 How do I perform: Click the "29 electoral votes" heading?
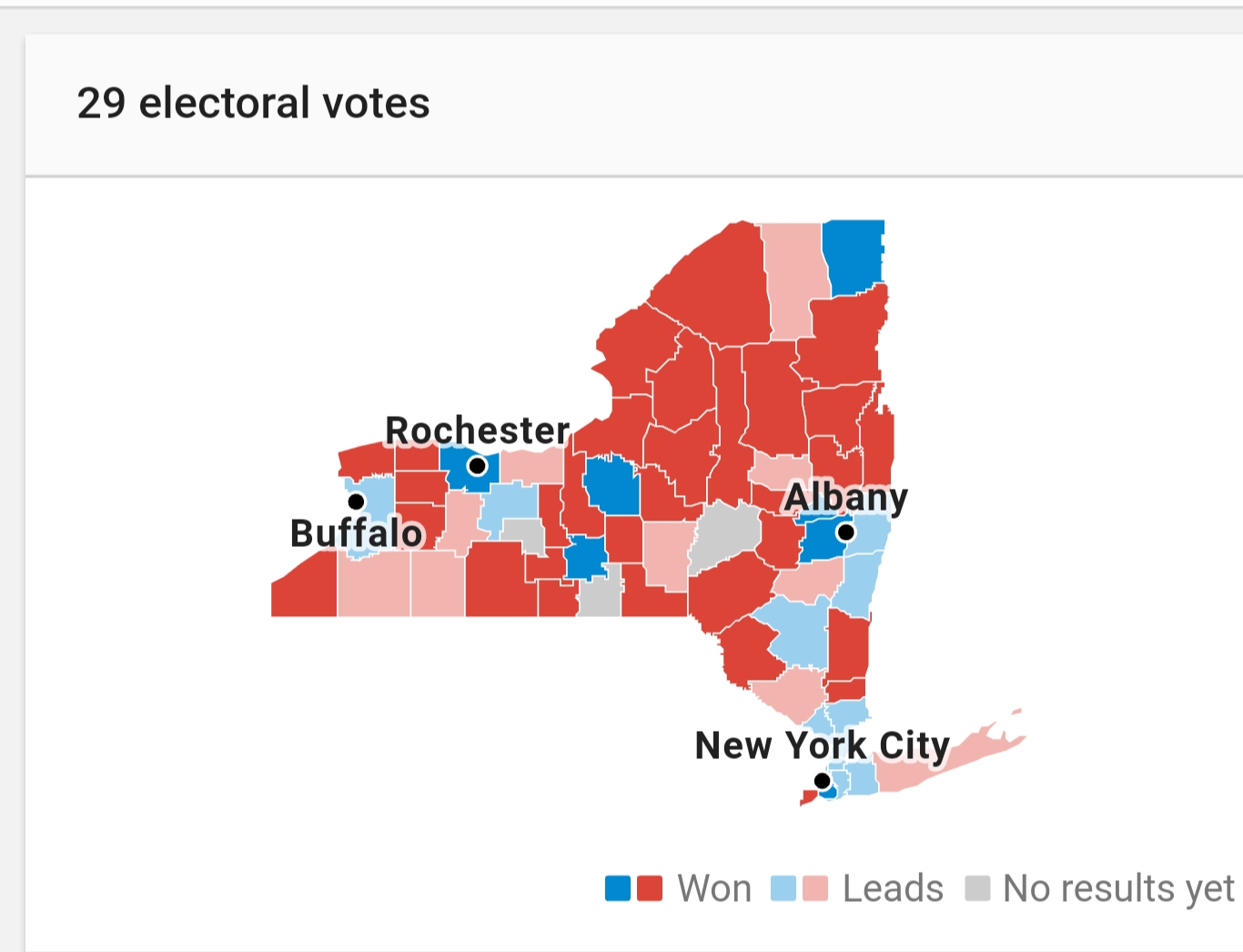[253, 103]
